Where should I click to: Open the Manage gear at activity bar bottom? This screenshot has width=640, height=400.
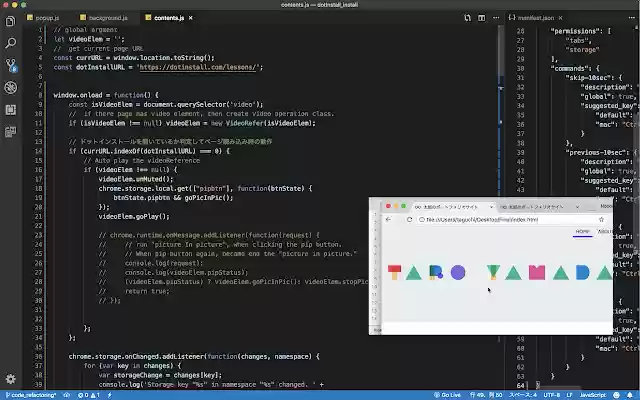(11, 379)
